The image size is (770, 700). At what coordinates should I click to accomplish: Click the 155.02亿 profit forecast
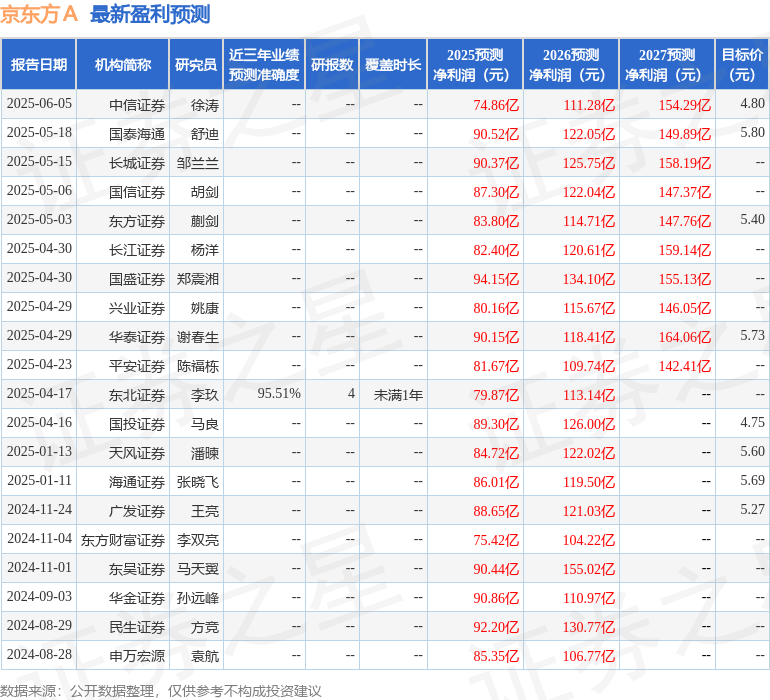click(589, 569)
